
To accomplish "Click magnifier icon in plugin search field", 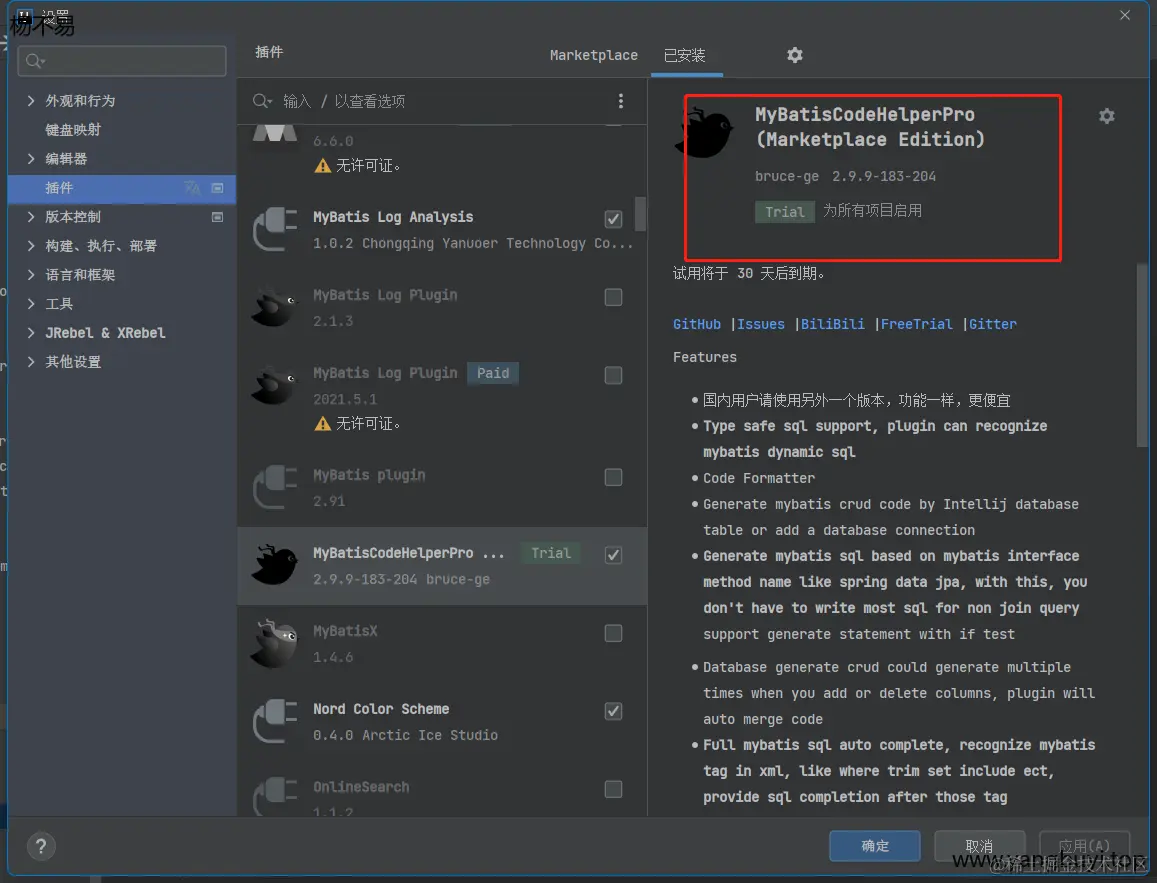I will (262, 101).
